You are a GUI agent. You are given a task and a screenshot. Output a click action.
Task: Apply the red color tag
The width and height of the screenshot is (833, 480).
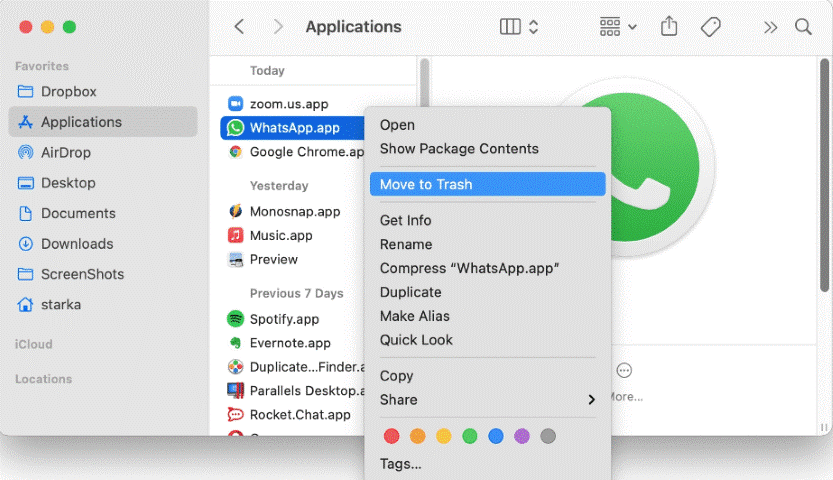click(x=392, y=436)
